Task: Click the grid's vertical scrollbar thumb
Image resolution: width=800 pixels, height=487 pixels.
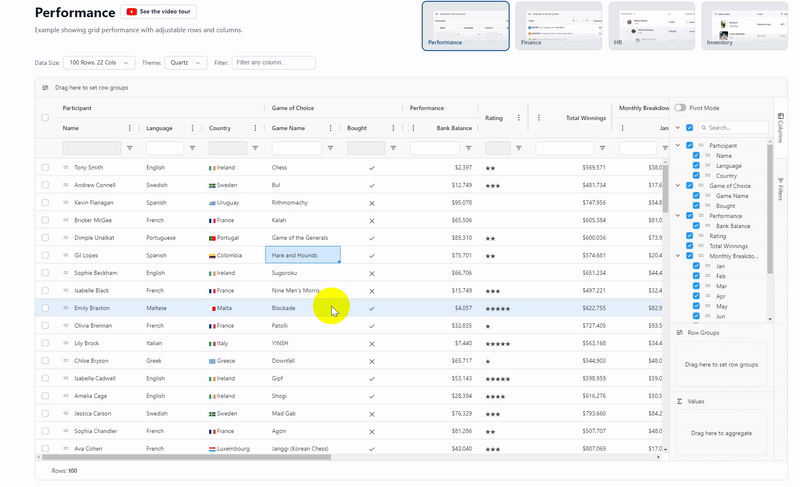Action: 665,189
